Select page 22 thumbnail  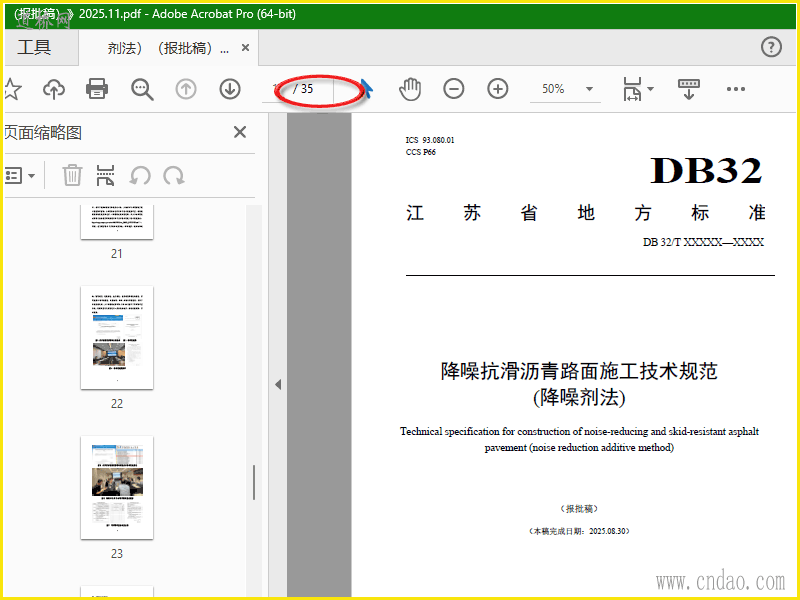[x=117, y=338]
